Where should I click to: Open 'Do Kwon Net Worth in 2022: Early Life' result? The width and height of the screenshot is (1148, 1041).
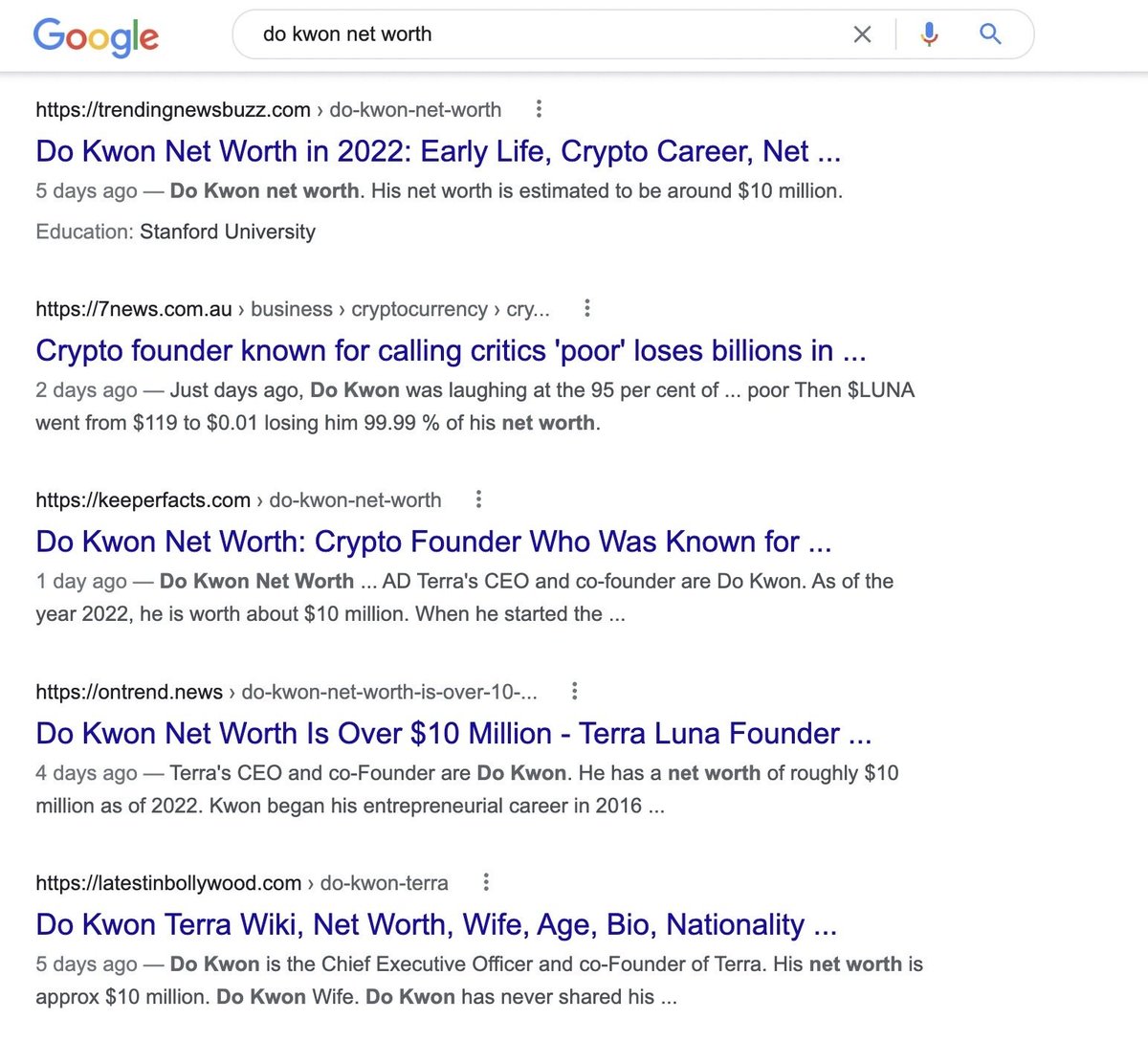(x=438, y=151)
